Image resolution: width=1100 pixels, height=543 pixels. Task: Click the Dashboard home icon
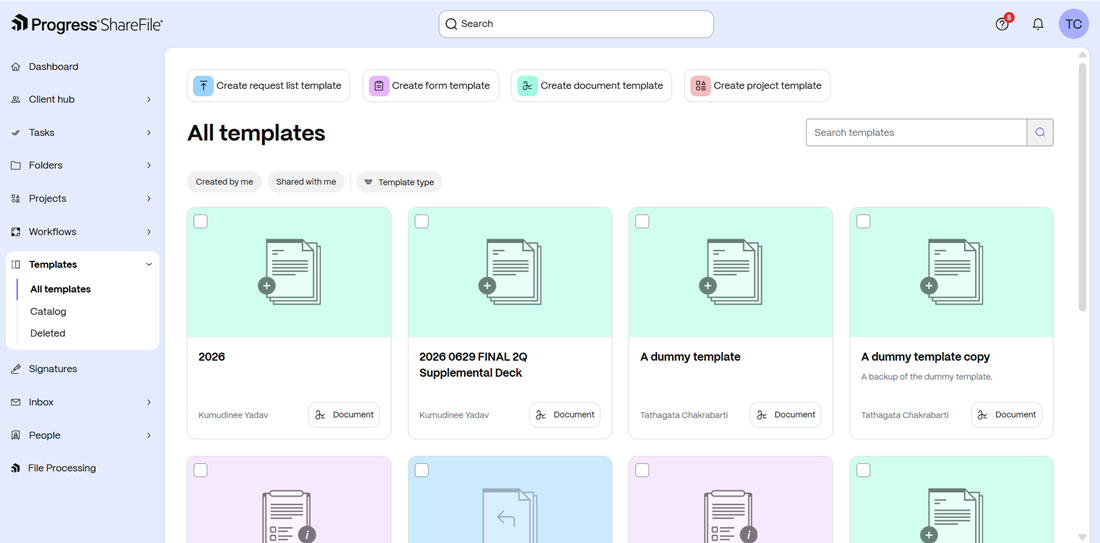point(15,67)
